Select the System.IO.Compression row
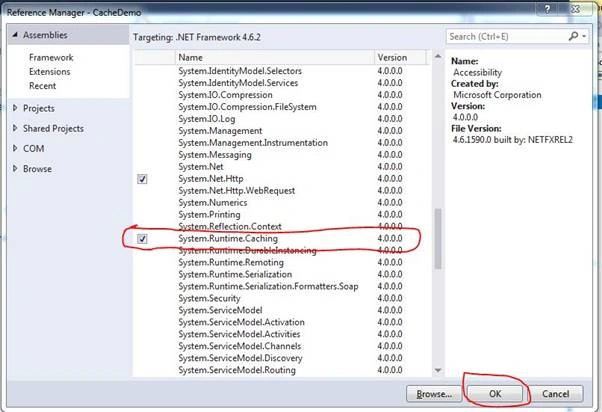Screen dimensions: 602x412 tap(281, 95)
